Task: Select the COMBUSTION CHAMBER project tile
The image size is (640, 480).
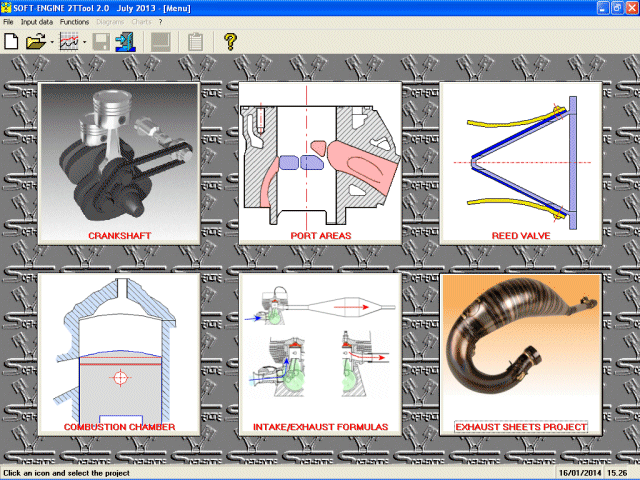Action: point(119,355)
